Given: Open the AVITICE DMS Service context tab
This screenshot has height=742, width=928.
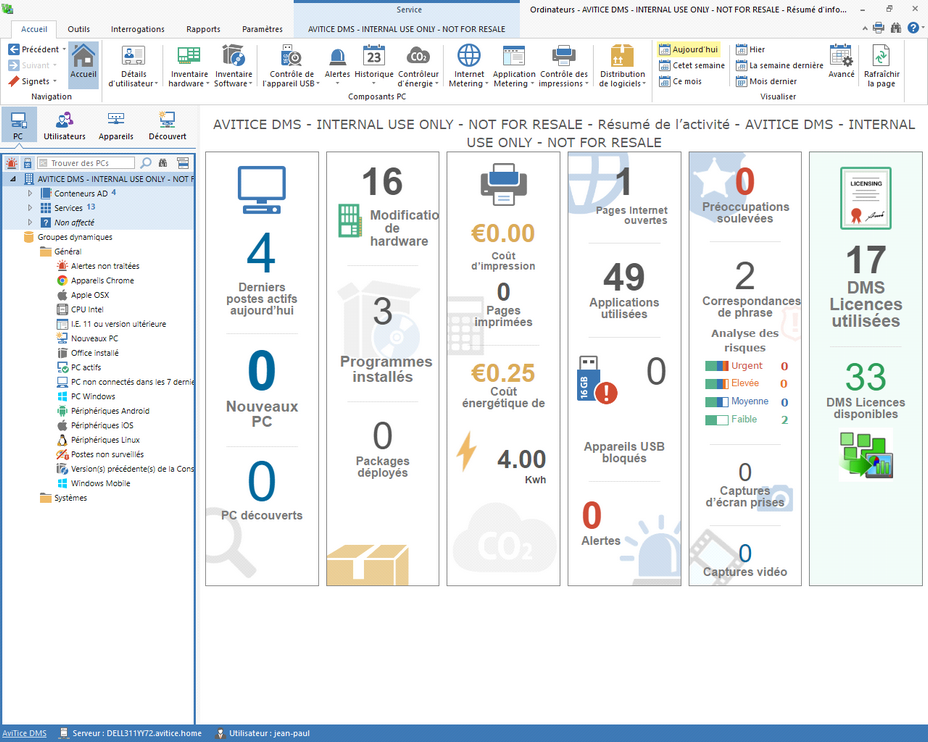Looking at the screenshot, I should (x=407, y=29).
